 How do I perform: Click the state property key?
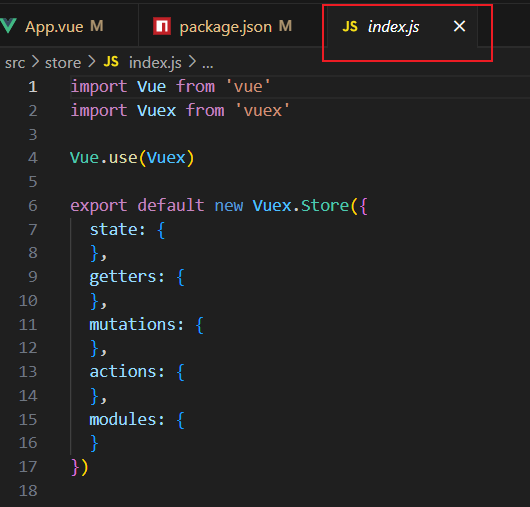[114, 230]
